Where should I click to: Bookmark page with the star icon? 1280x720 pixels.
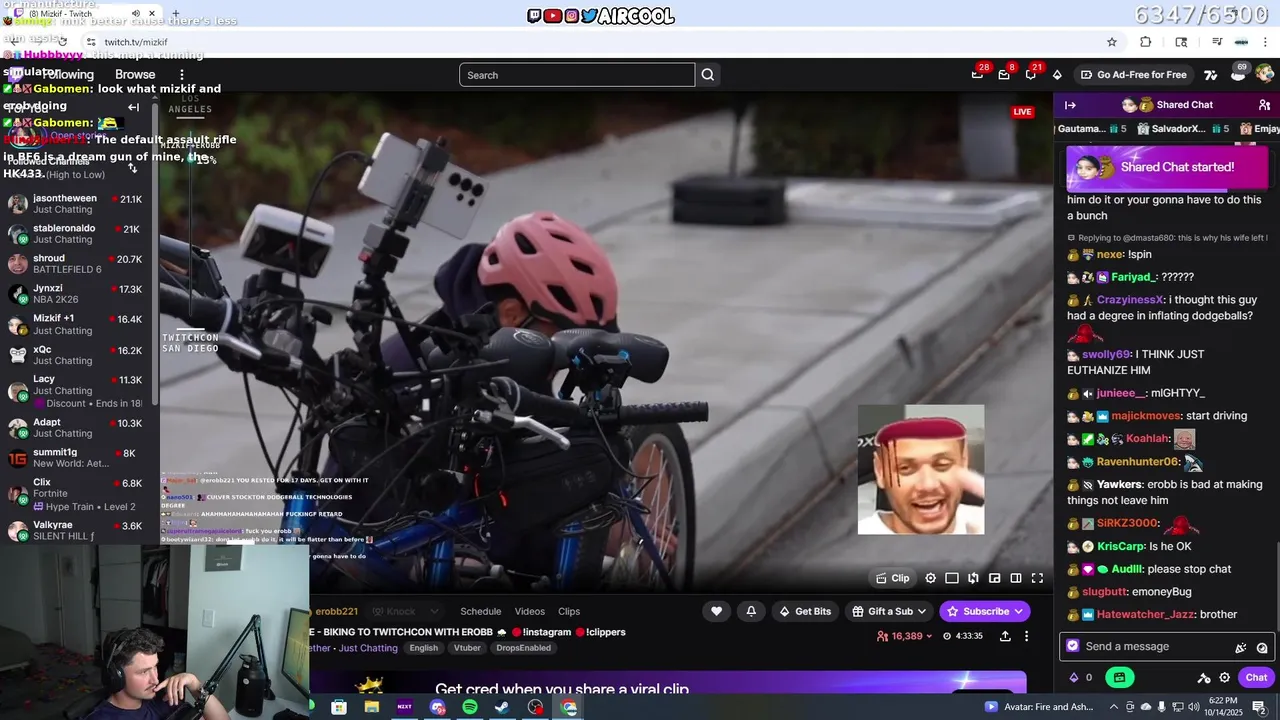point(1111,42)
